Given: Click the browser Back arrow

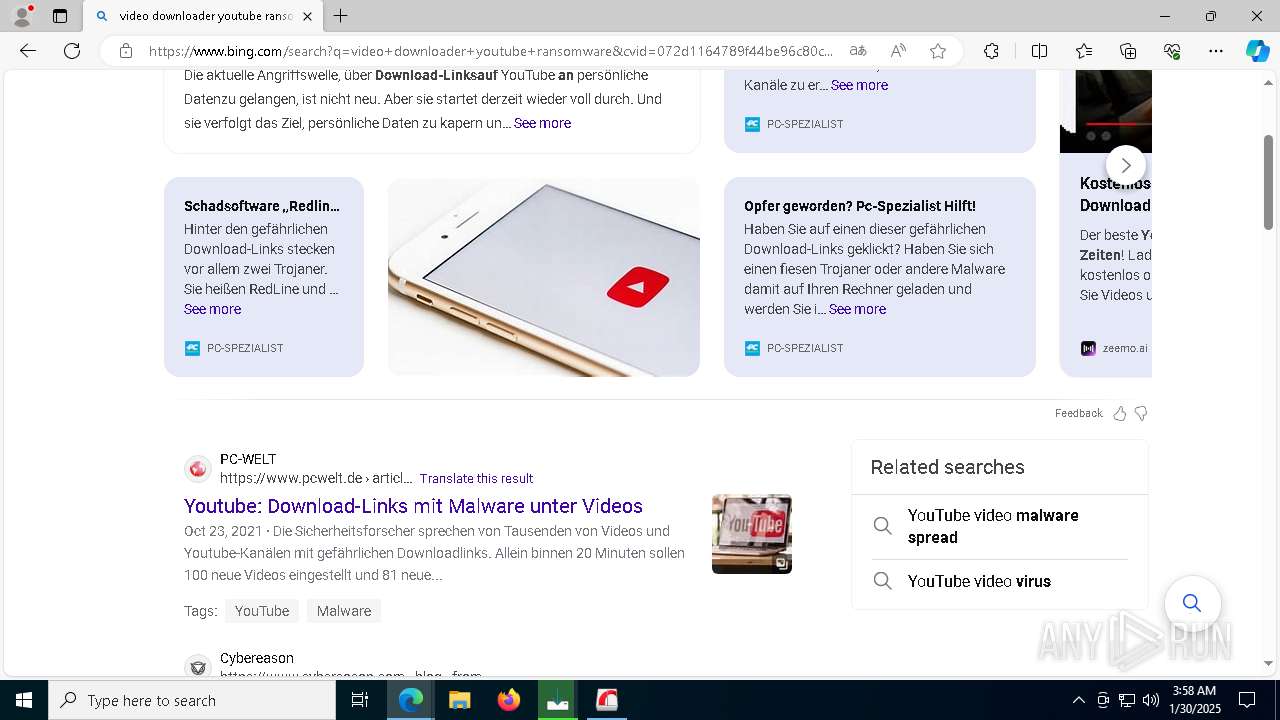Looking at the screenshot, I should click(28, 51).
